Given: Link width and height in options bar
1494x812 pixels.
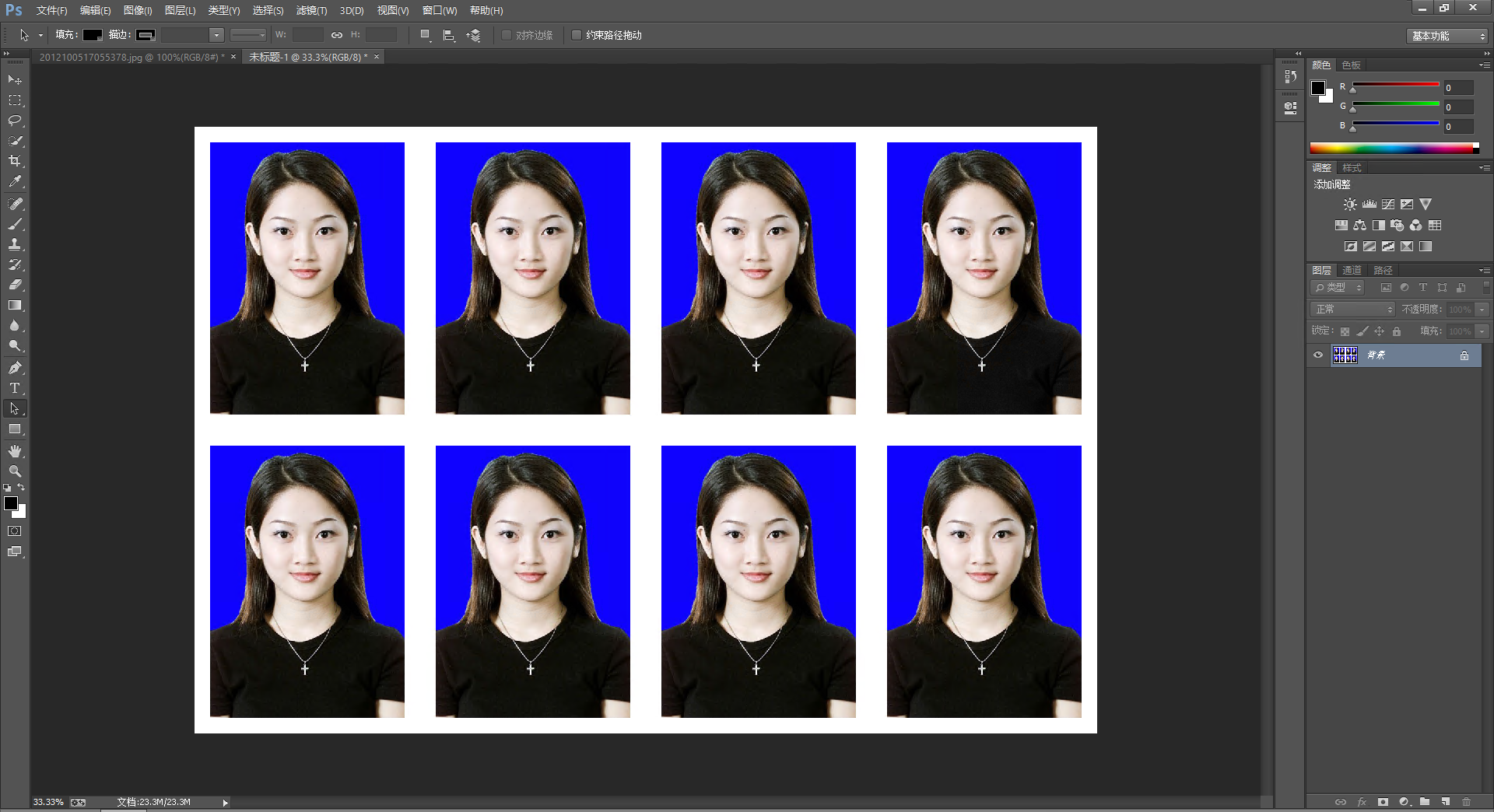Looking at the screenshot, I should pyautogui.click(x=337, y=35).
